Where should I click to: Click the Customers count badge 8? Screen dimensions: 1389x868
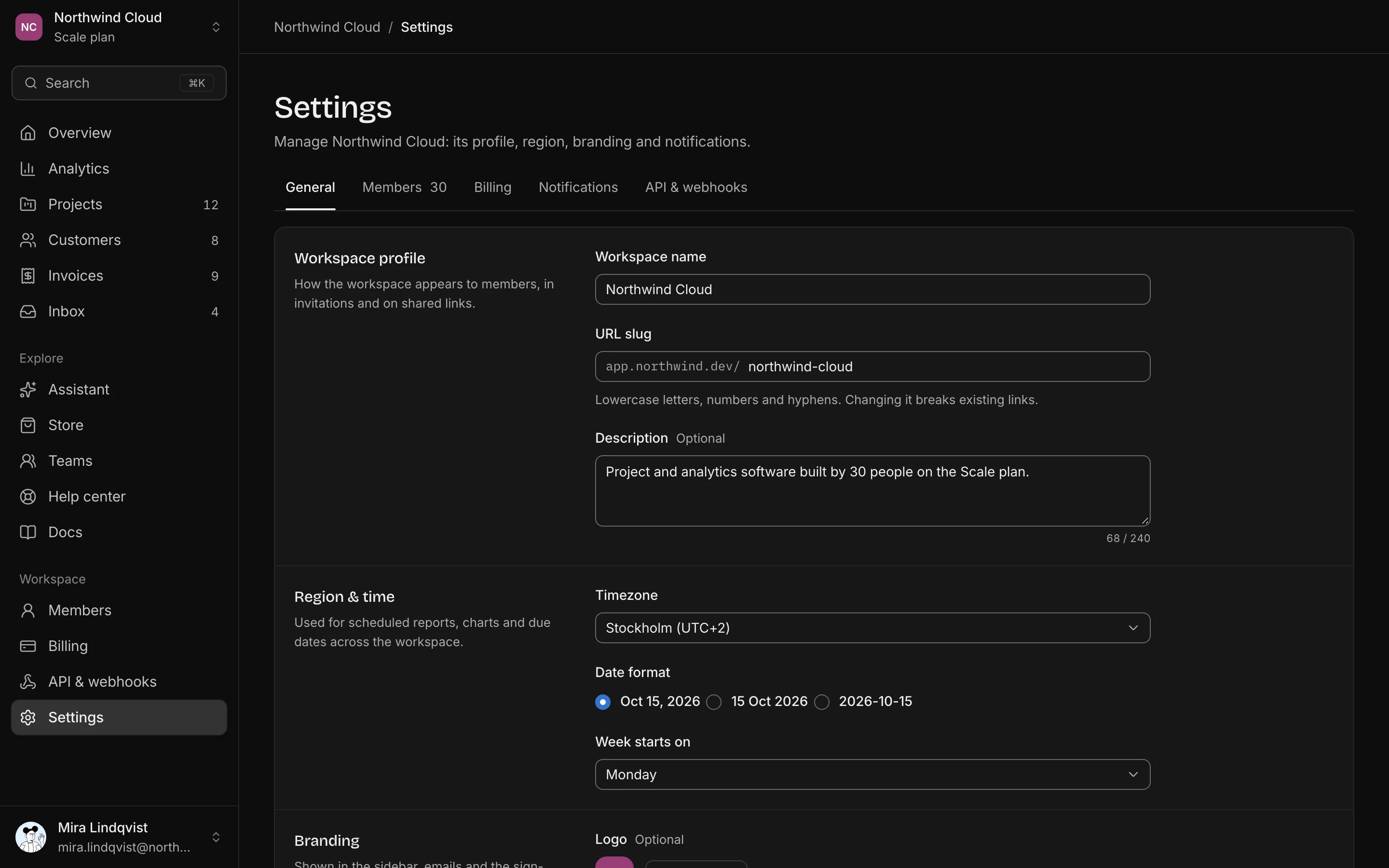pyautogui.click(x=215, y=240)
